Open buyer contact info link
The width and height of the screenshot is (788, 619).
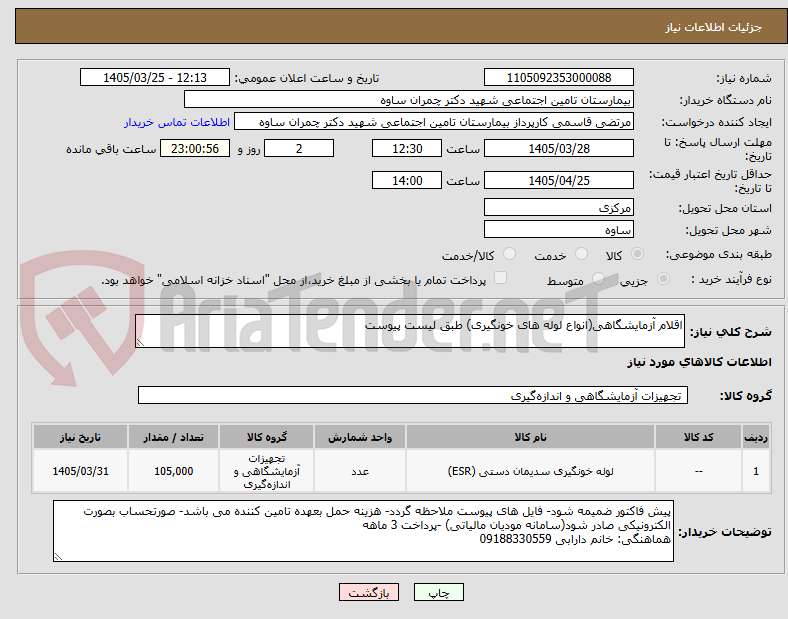177,123
